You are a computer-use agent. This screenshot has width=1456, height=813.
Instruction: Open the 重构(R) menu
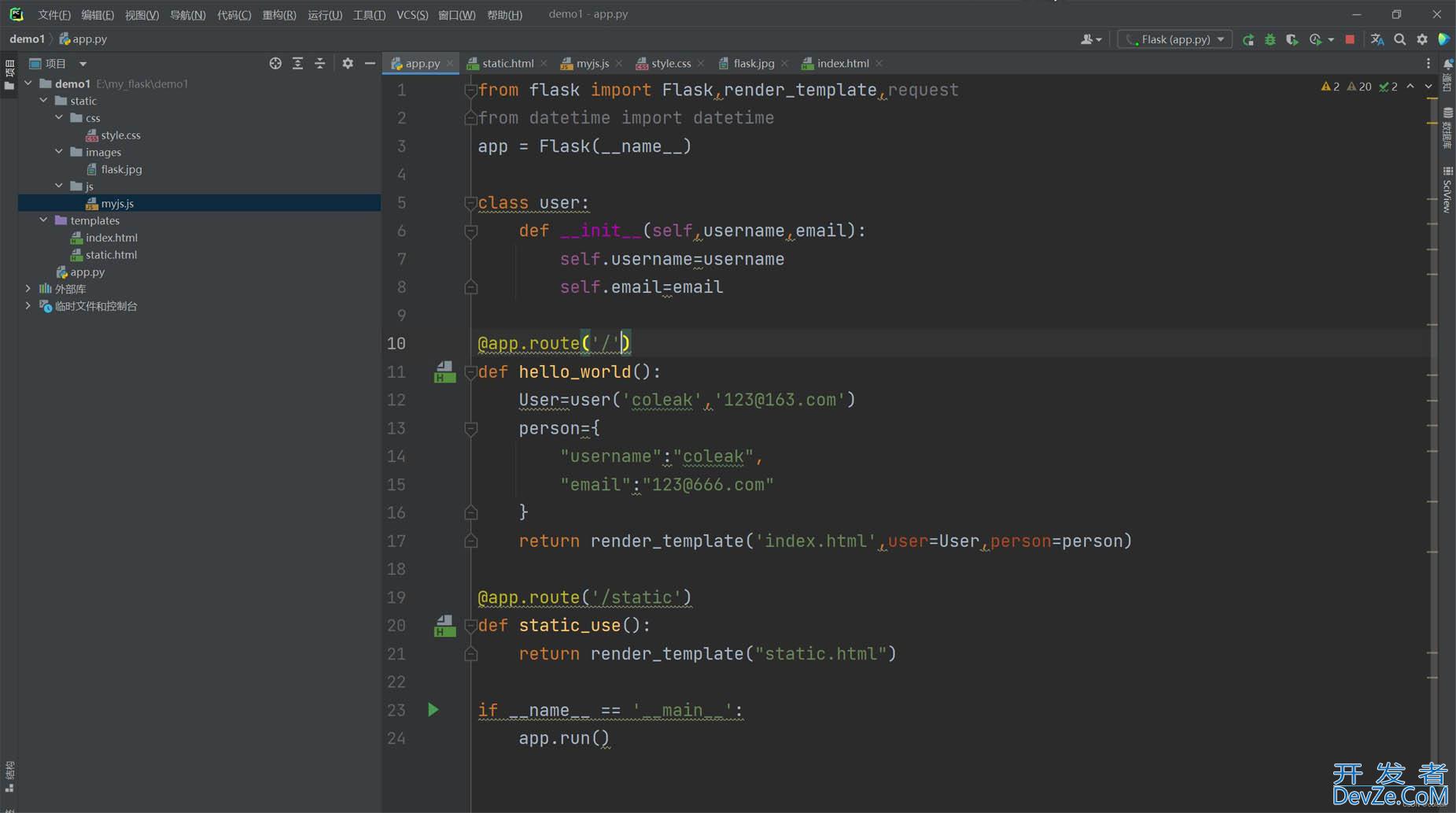tap(279, 15)
